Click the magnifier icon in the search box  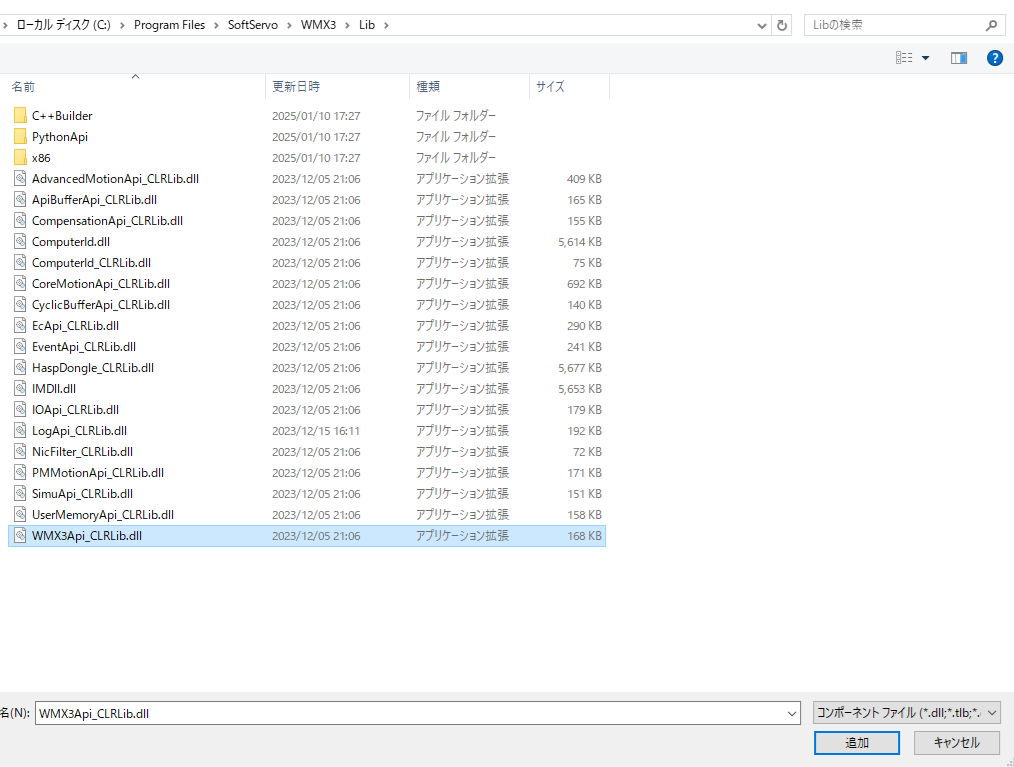point(990,25)
